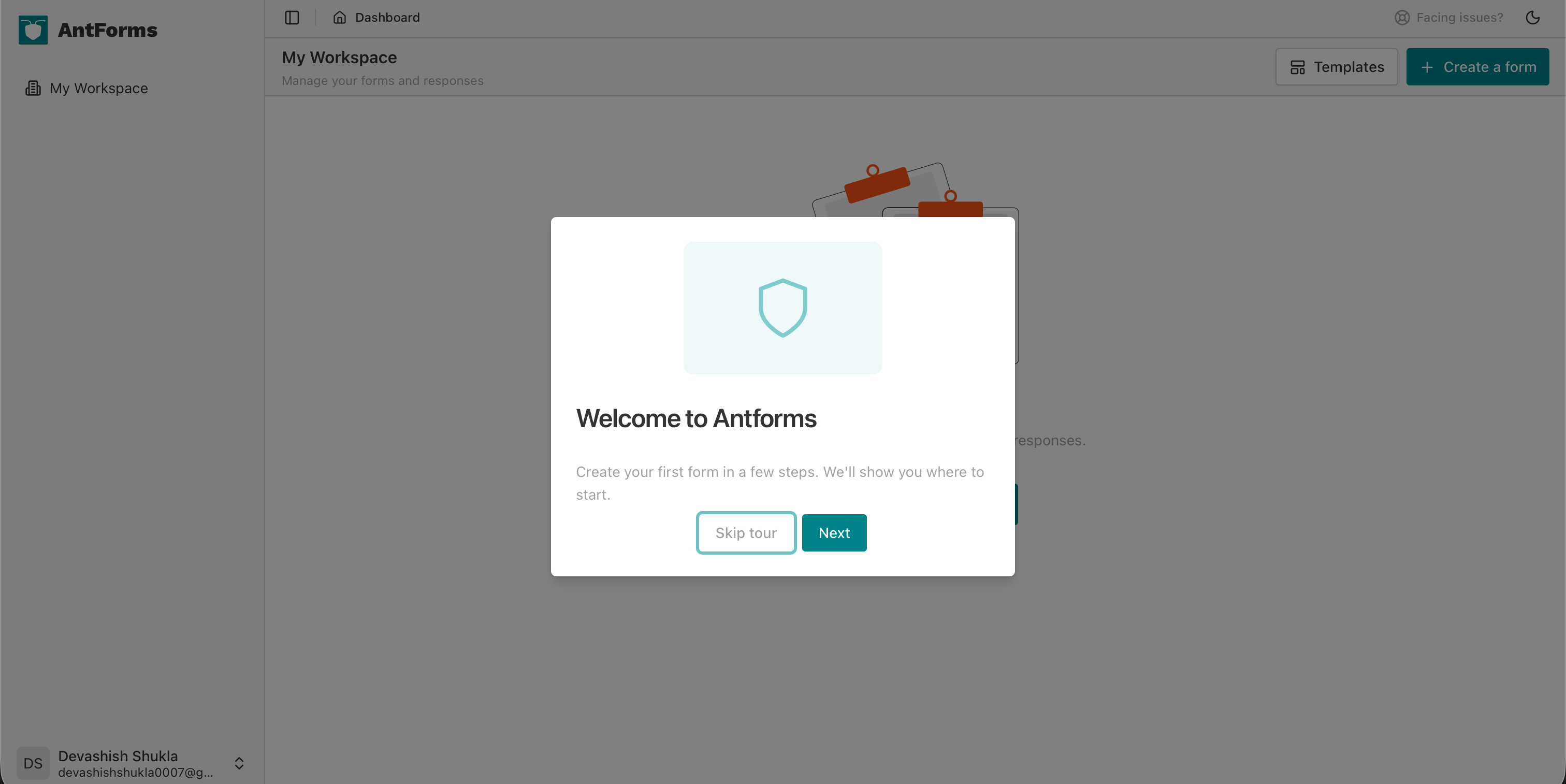Click the Create a form button
The image size is (1566, 784).
point(1478,67)
